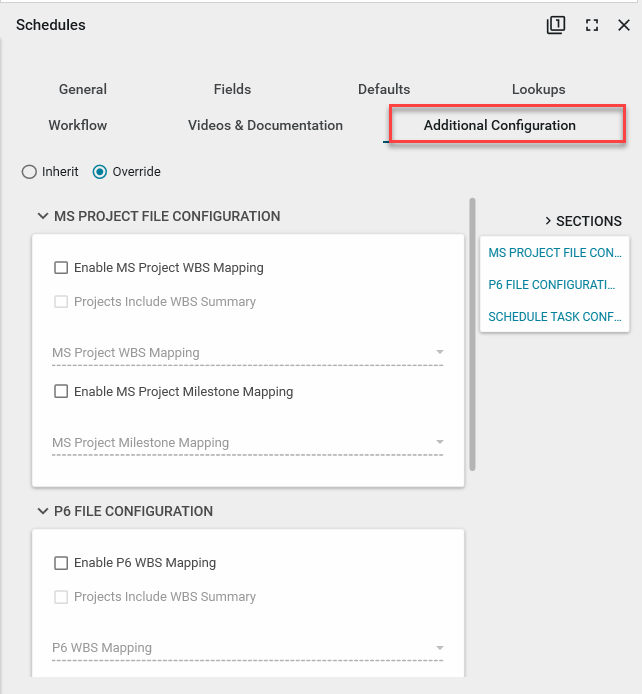The height and width of the screenshot is (694, 642).
Task: Open the MS Project WBS Mapping dropdown
Action: [x=247, y=353]
